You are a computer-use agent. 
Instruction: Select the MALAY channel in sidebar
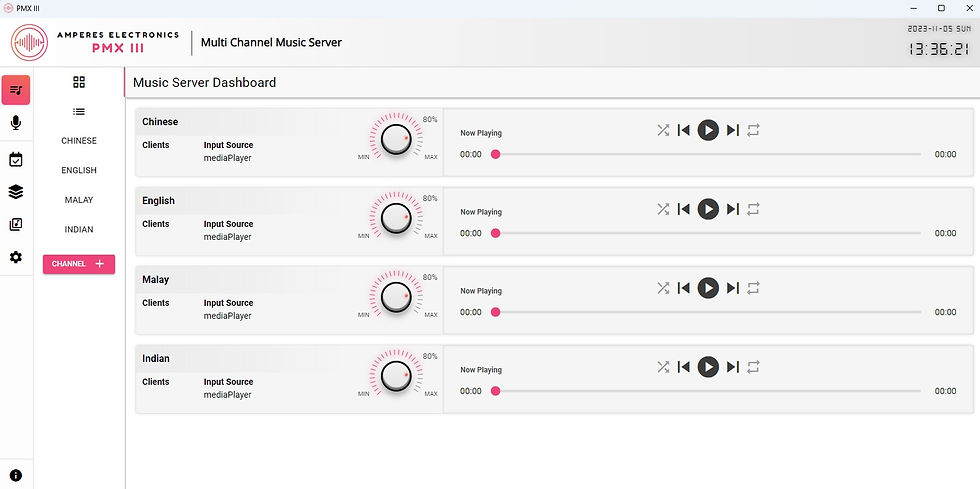pos(79,200)
